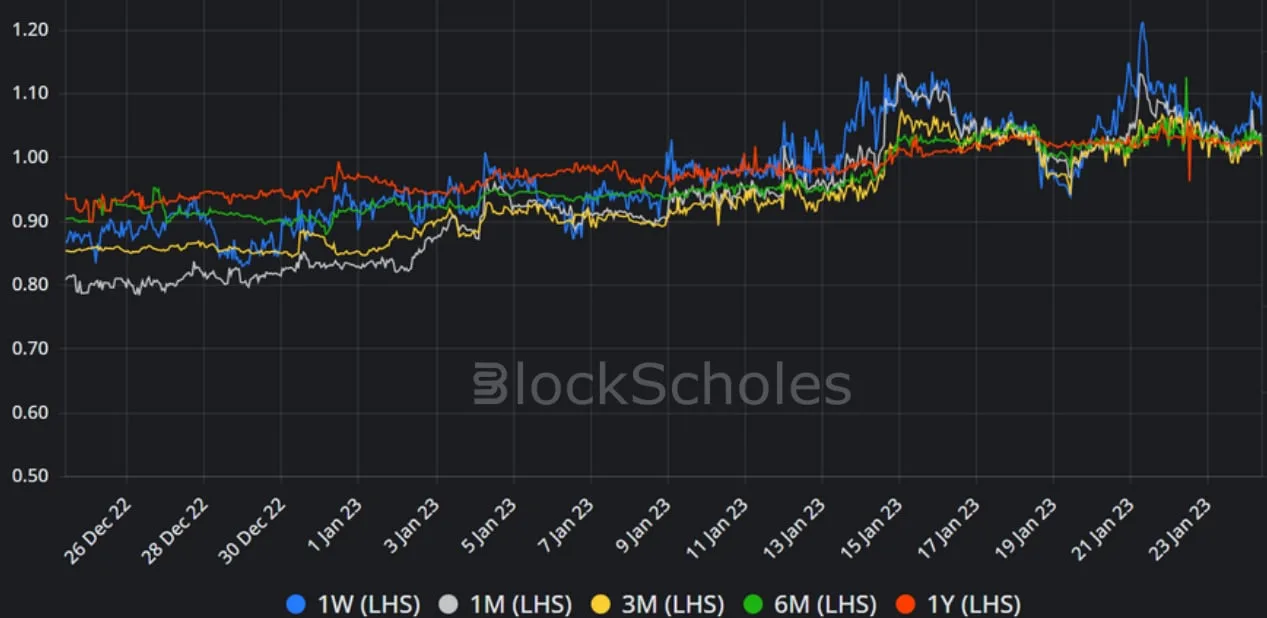Click the yellow 3M legend dot

pos(600,604)
